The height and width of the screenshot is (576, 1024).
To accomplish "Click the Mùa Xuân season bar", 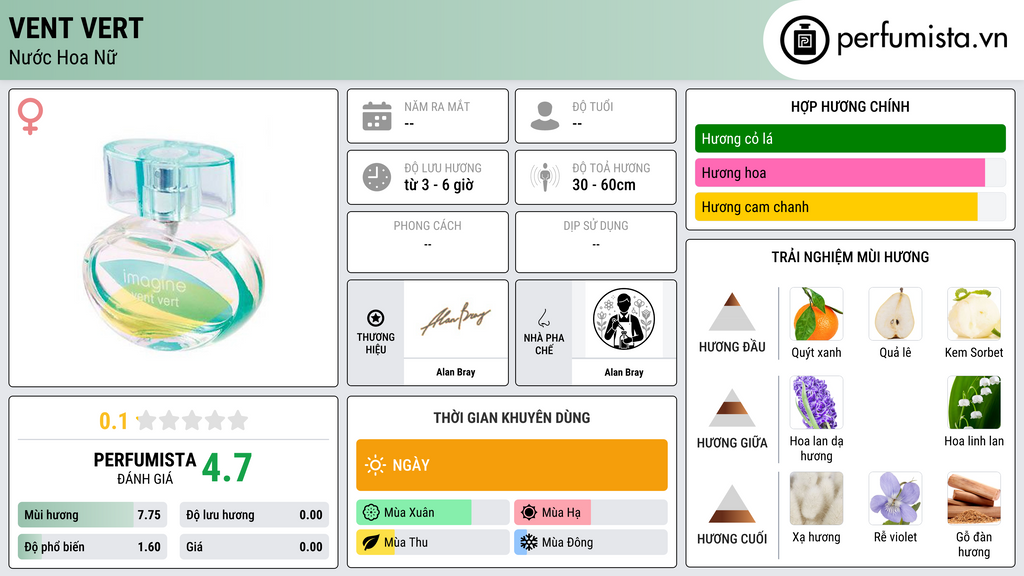I will point(432,513).
